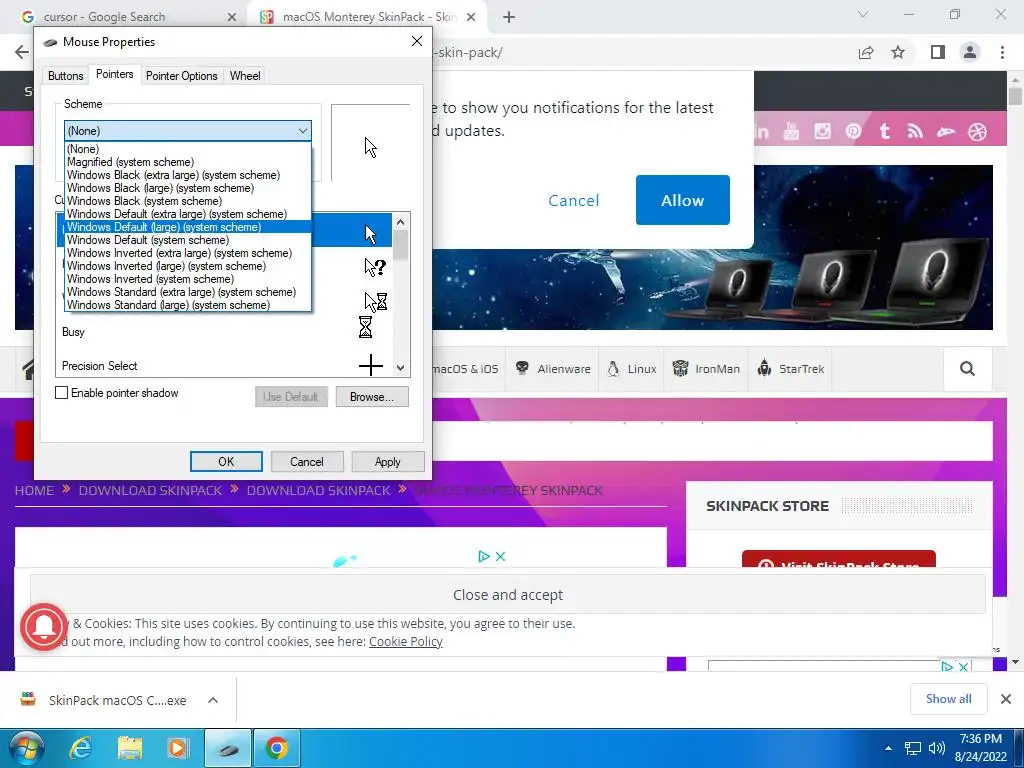The width and height of the screenshot is (1024, 768).
Task: Open Chrome profile avatar
Action: pyautogui.click(x=970, y=52)
